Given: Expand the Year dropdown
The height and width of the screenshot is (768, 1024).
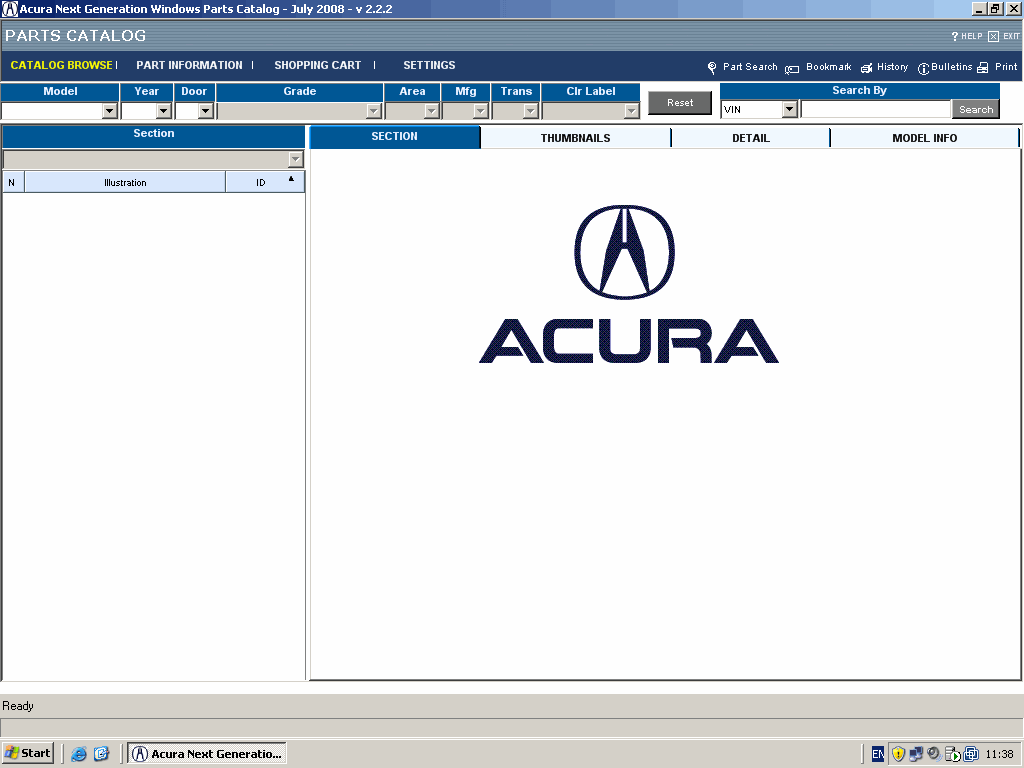Looking at the screenshot, I should click(x=164, y=111).
